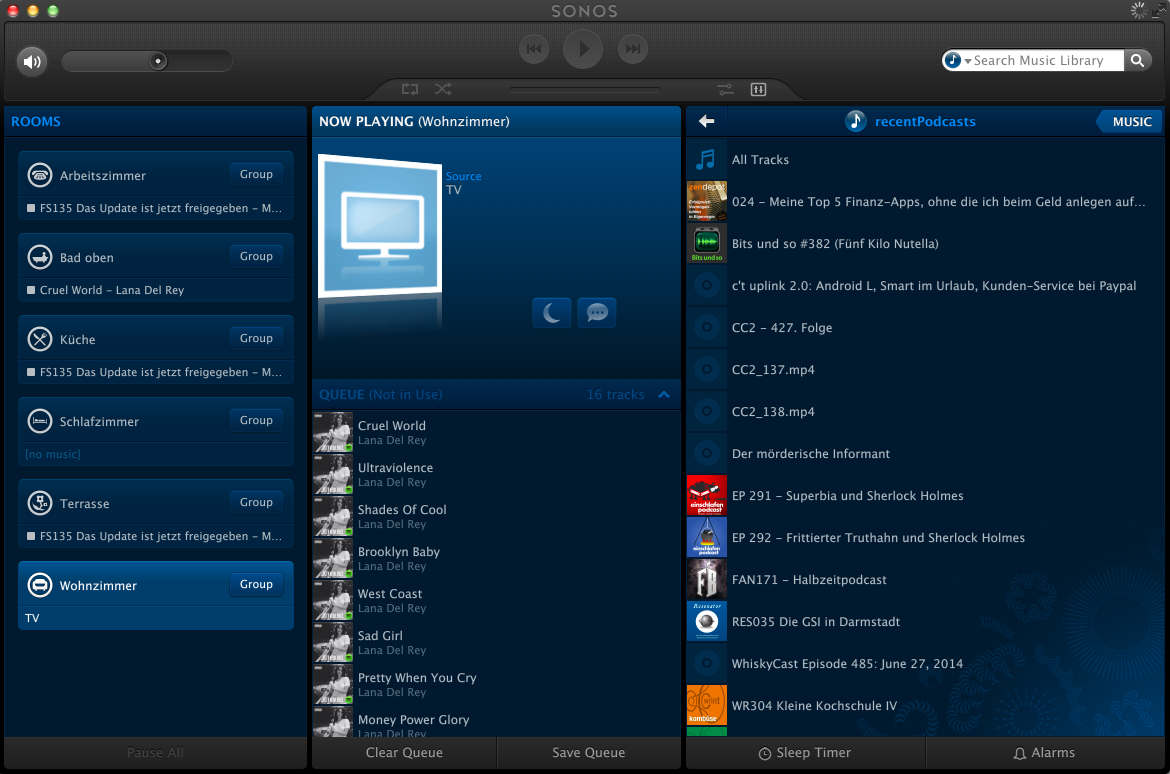This screenshot has height=774, width=1170.
Task: Click the track progress bar
Action: [x=585, y=90]
